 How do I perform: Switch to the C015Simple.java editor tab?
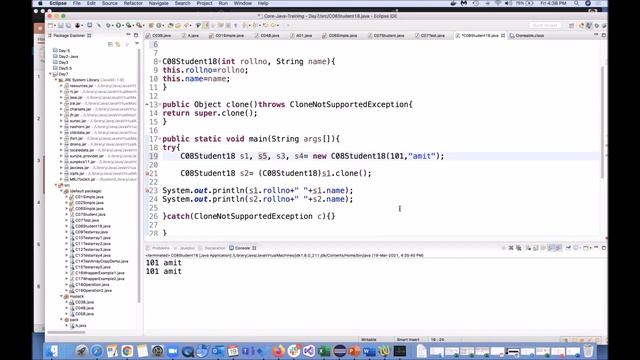click(x=227, y=36)
